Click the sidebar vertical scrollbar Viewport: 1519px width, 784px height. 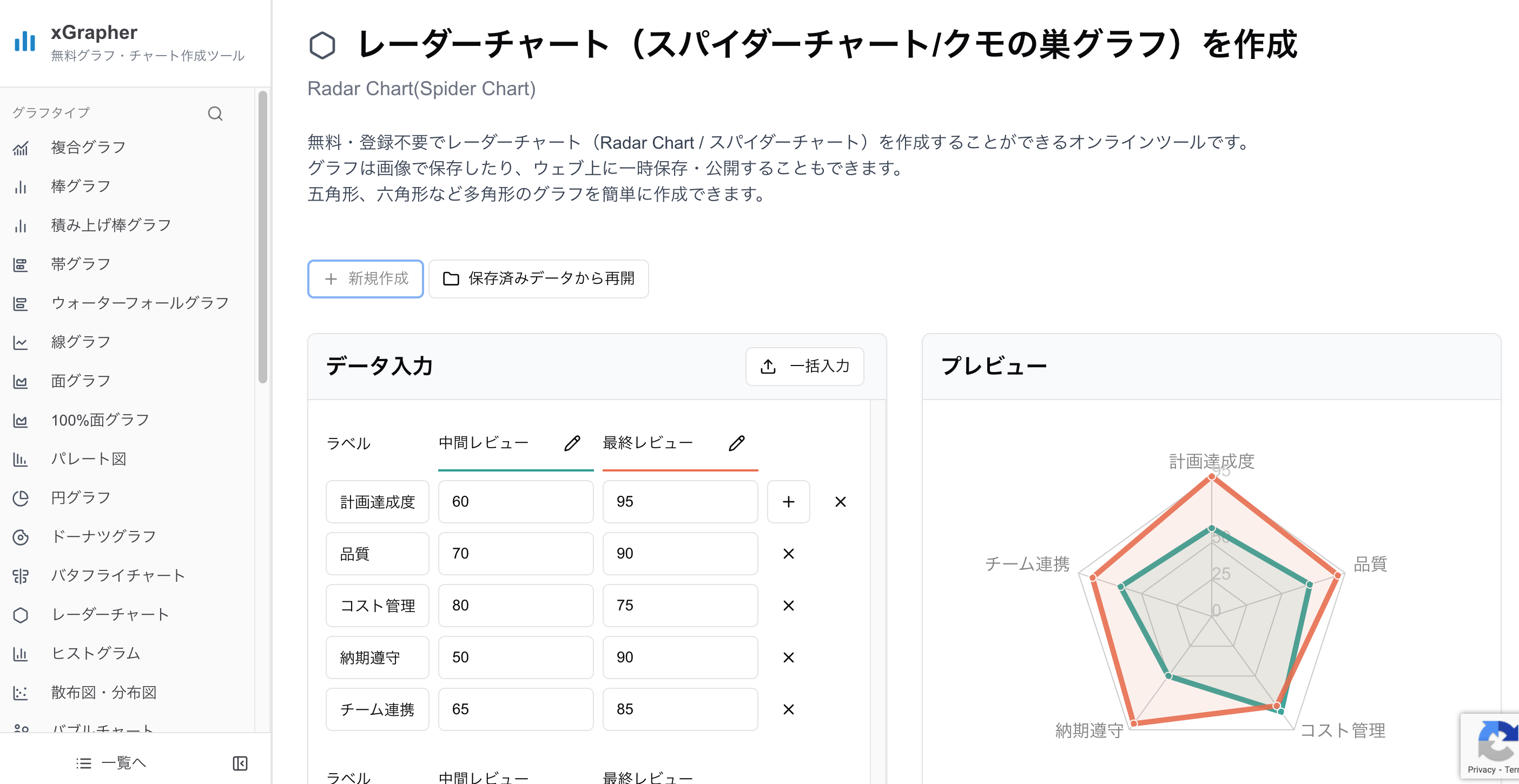click(x=263, y=236)
